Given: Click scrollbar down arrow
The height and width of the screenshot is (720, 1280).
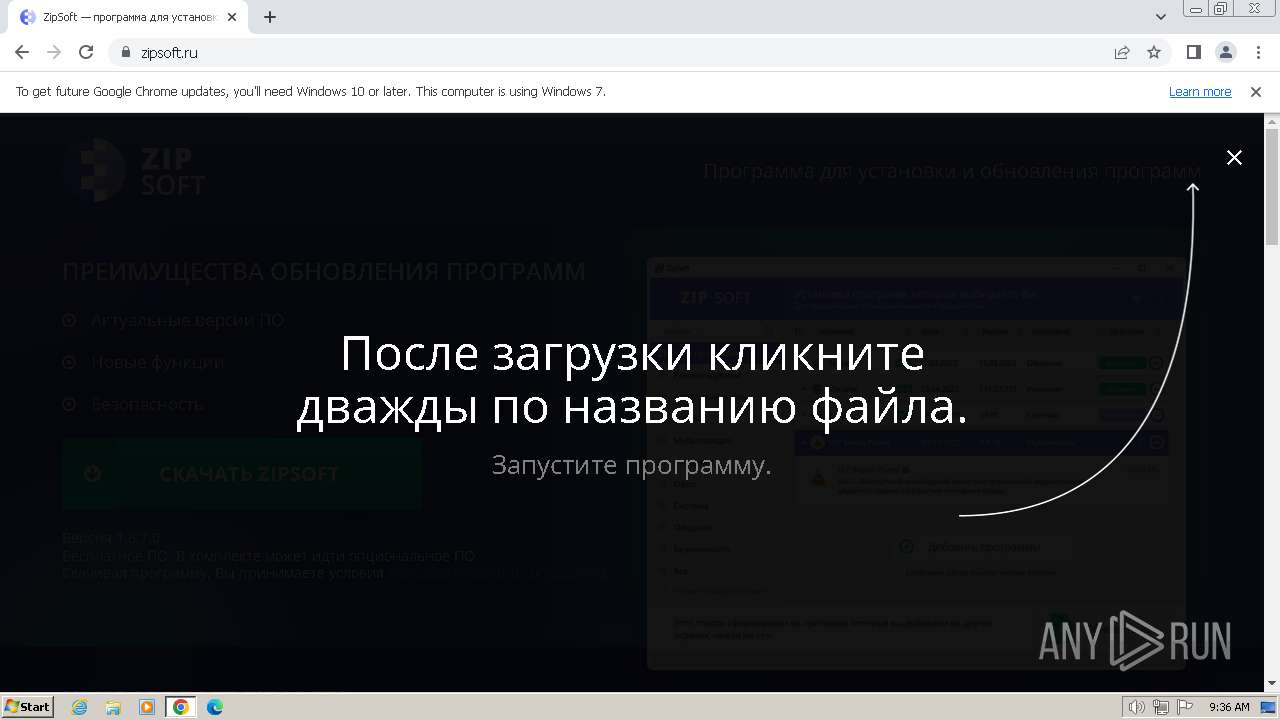Looking at the screenshot, I should click(1272, 683).
